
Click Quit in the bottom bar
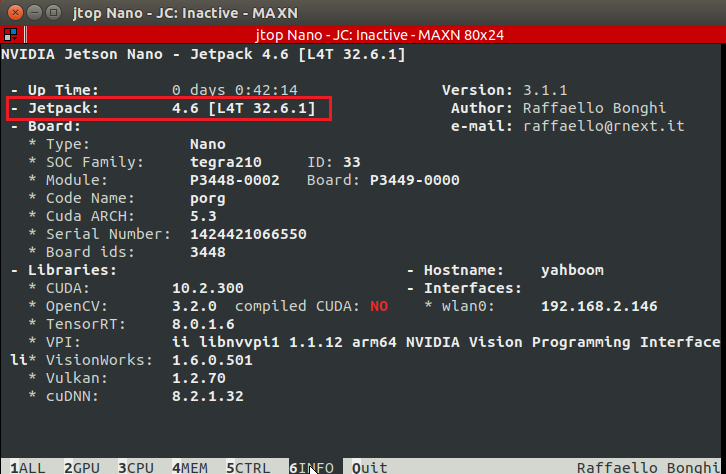[370, 467]
